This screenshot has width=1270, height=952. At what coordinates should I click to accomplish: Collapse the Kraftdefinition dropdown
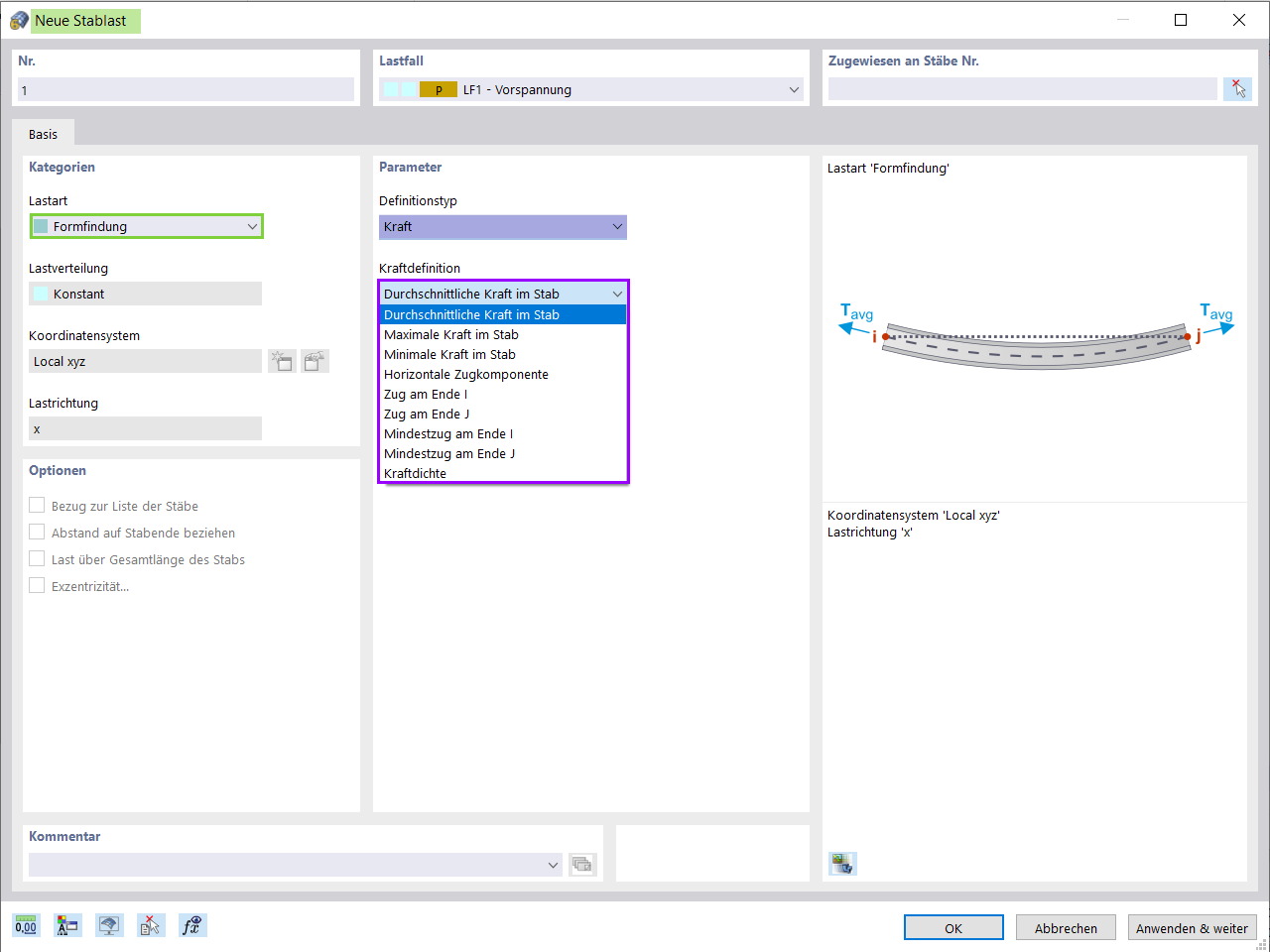tap(503, 294)
